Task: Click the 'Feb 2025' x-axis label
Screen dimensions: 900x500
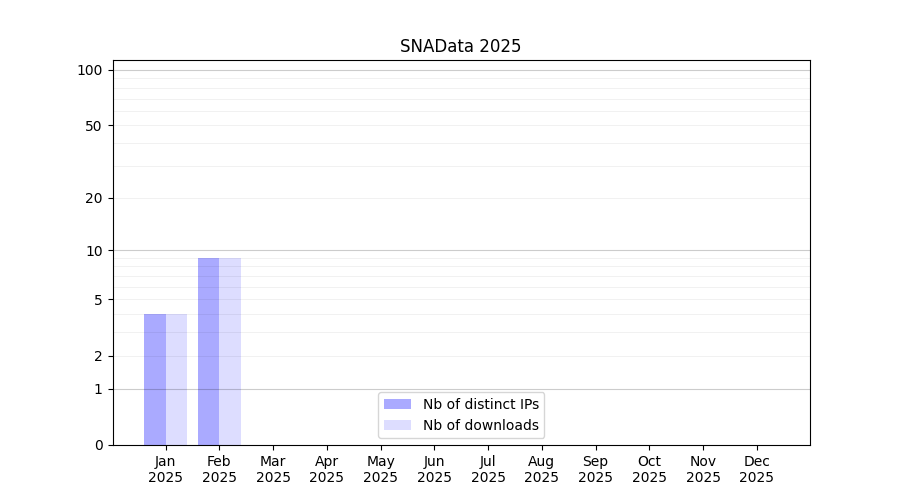Action: pos(219,469)
